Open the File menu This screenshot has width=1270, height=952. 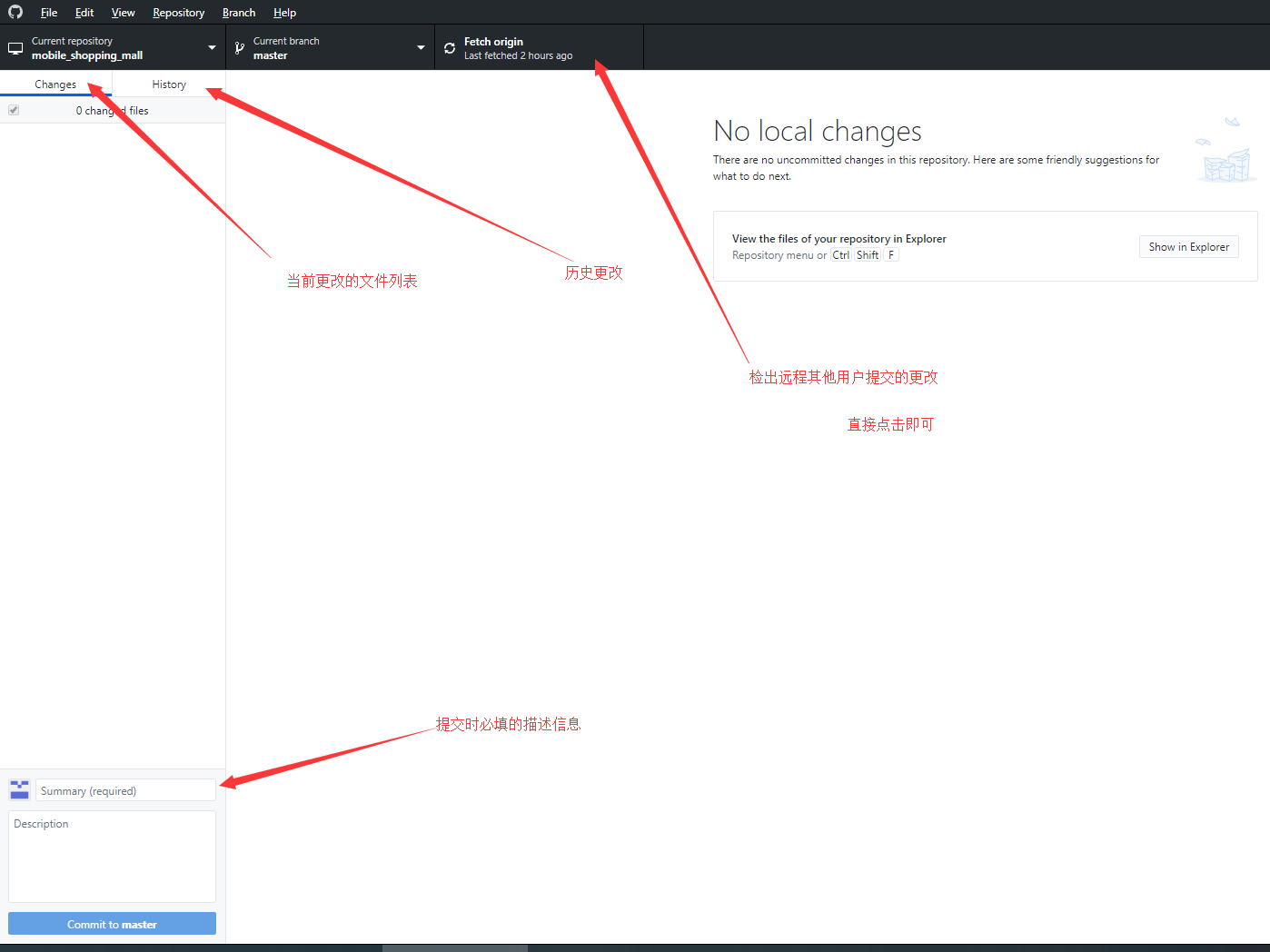click(x=49, y=13)
